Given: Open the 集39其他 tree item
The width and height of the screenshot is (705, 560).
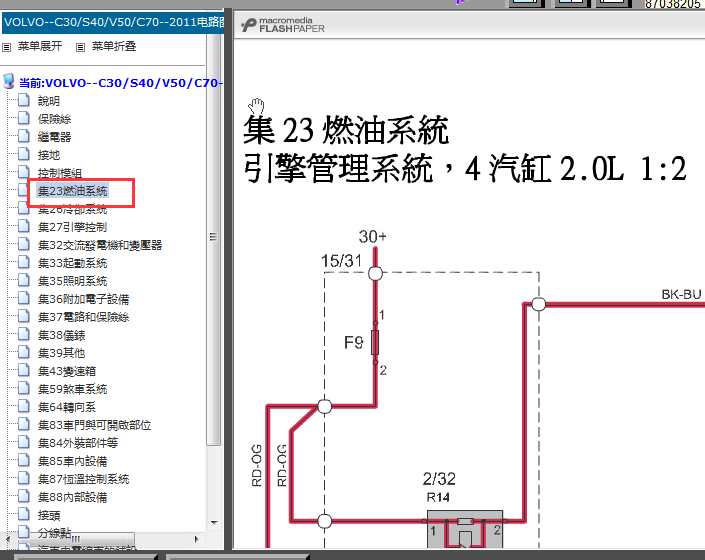Looking at the screenshot, I should 61,353.
